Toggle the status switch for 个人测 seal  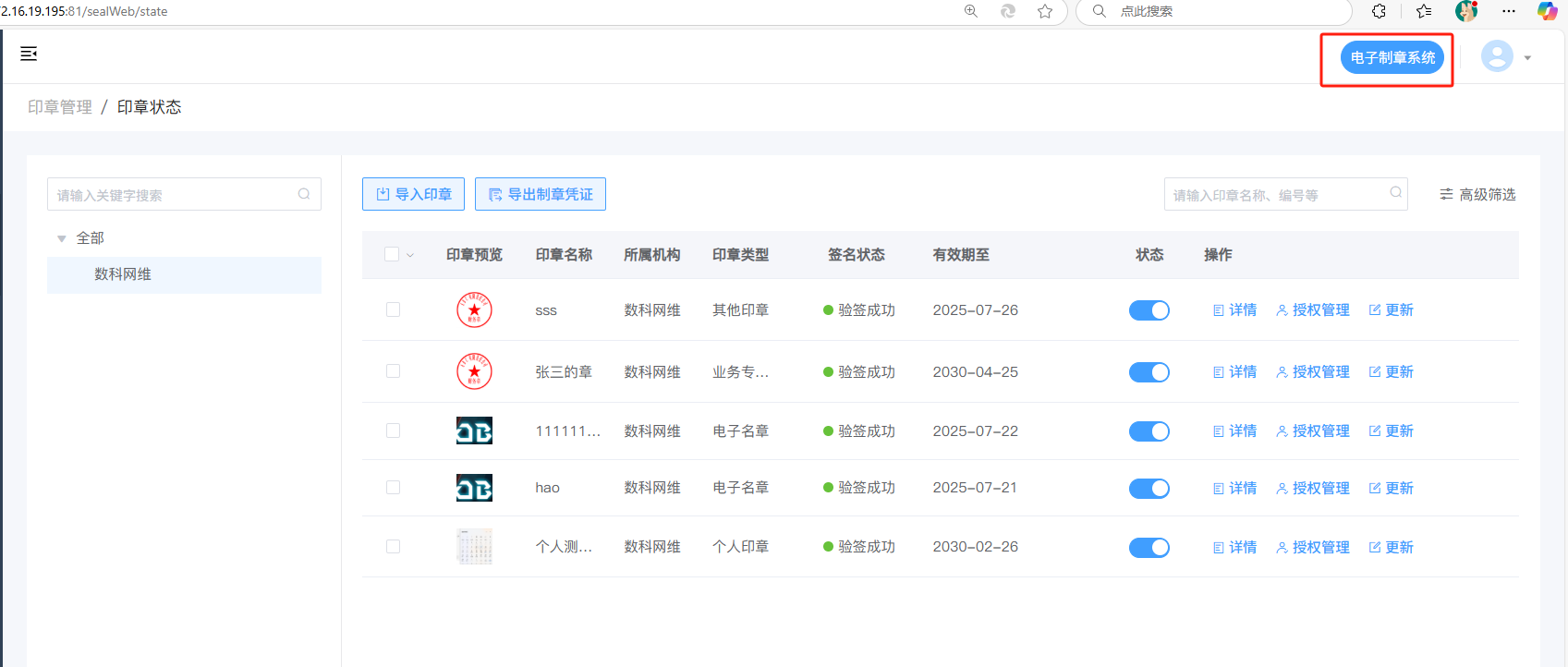pyautogui.click(x=1149, y=548)
